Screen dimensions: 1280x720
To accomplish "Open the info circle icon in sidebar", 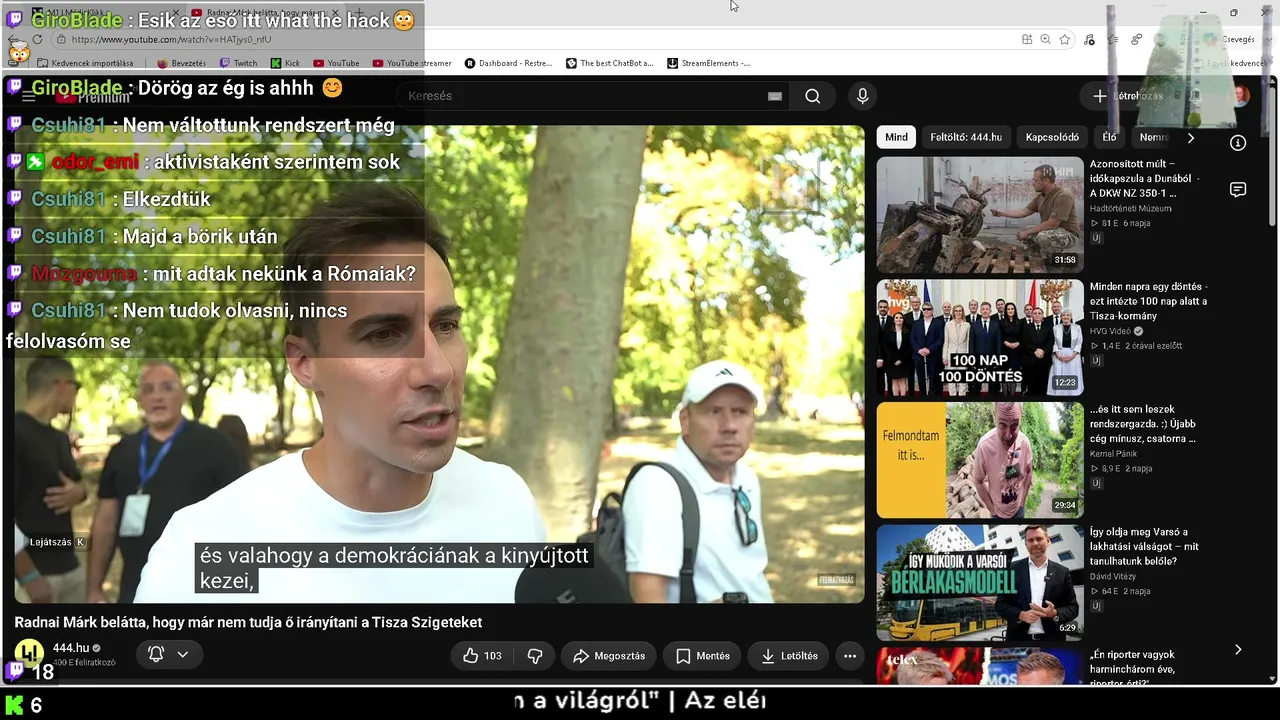I will pyautogui.click(x=1238, y=143).
